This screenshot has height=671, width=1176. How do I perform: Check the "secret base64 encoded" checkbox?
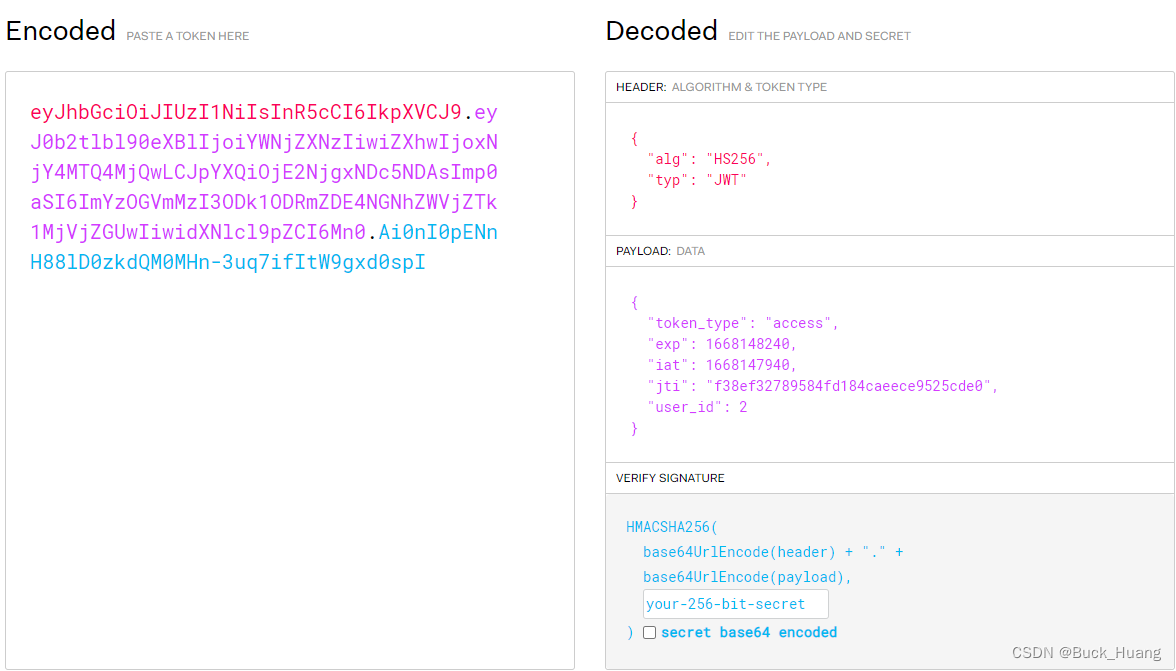649,632
